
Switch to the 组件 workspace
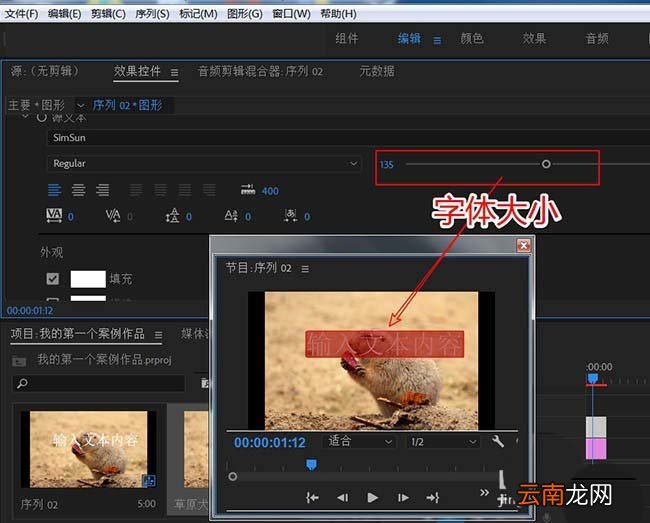pos(347,39)
